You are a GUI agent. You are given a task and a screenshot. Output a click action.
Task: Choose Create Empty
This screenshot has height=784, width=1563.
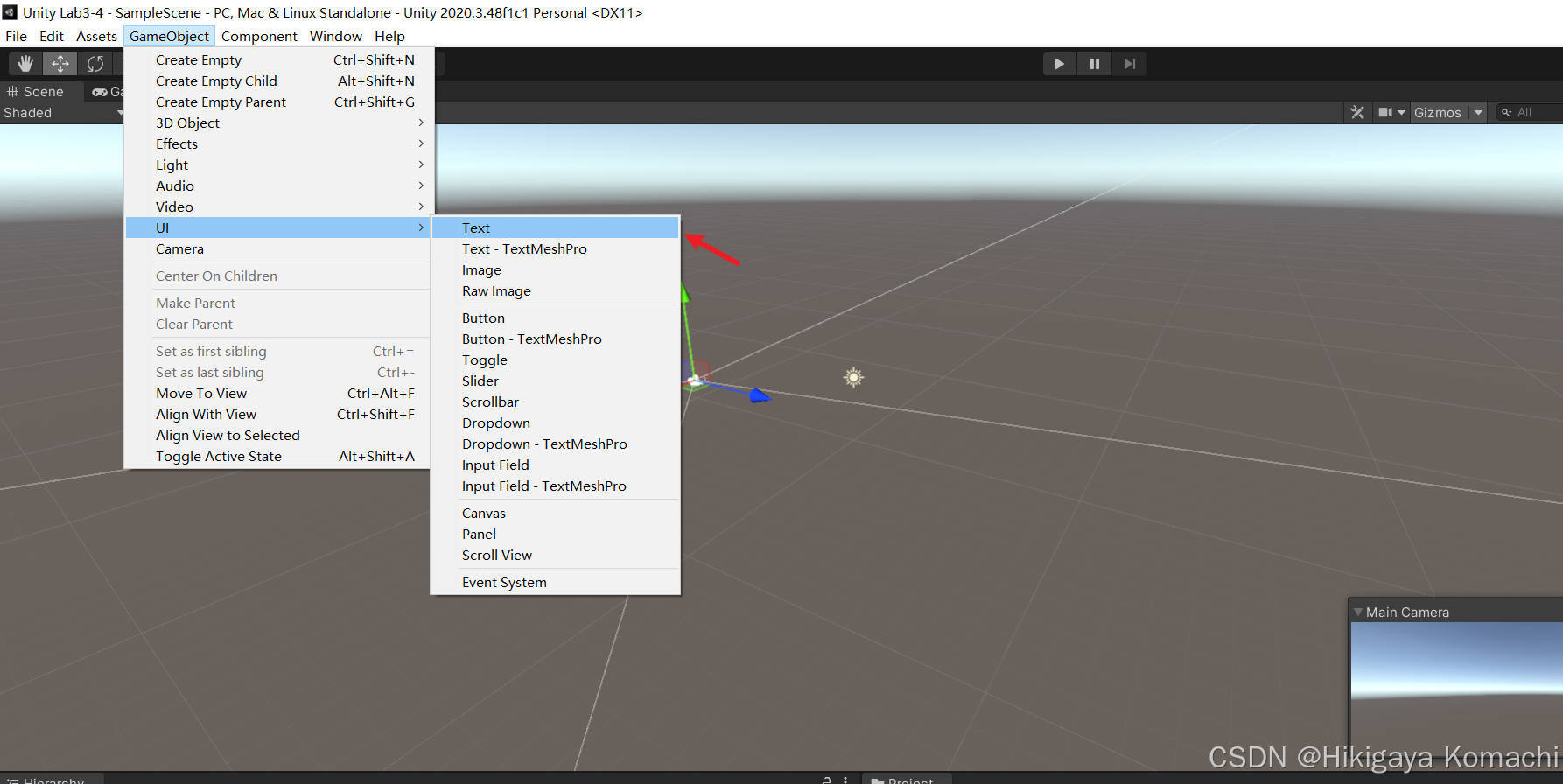(x=278, y=59)
